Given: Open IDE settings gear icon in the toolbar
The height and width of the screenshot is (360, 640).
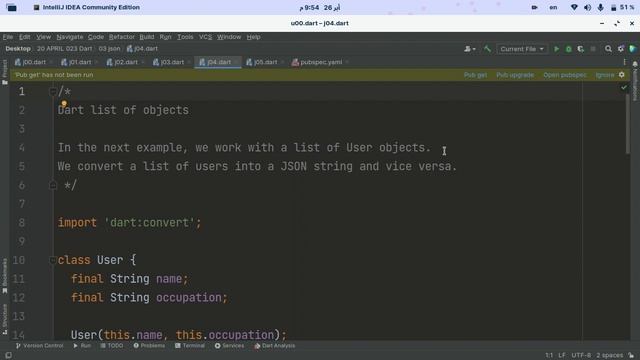Looking at the screenshot, I should (620, 49).
